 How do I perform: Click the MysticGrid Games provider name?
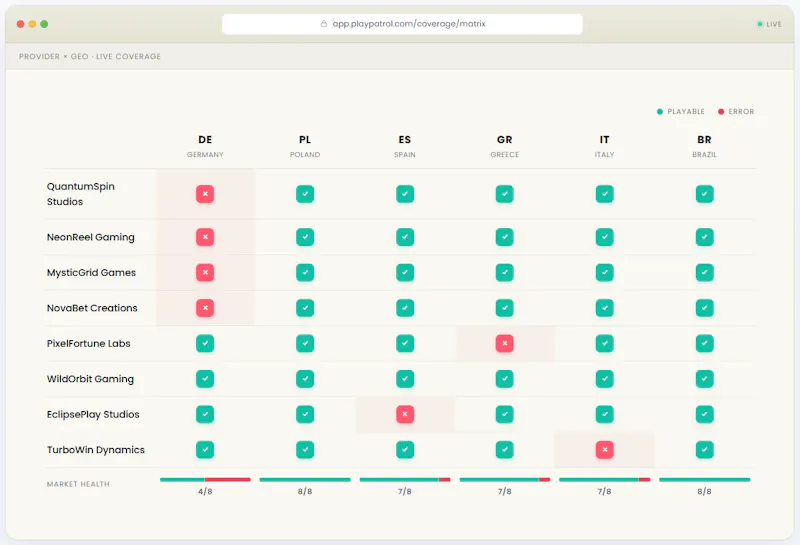click(91, 272)
